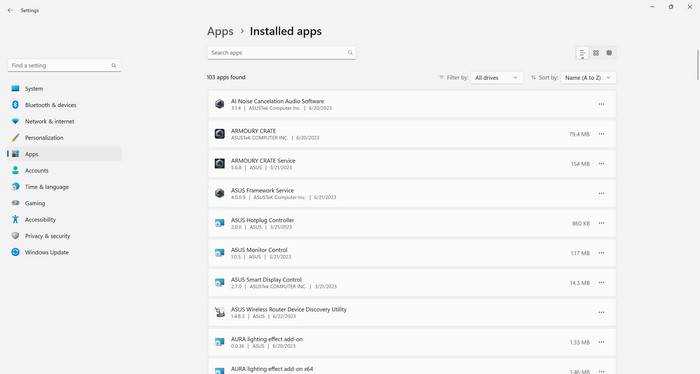Click the ASUS Monitor Control app icon
The width and height of the screenshot is (700, 374).
pos(220,253)
